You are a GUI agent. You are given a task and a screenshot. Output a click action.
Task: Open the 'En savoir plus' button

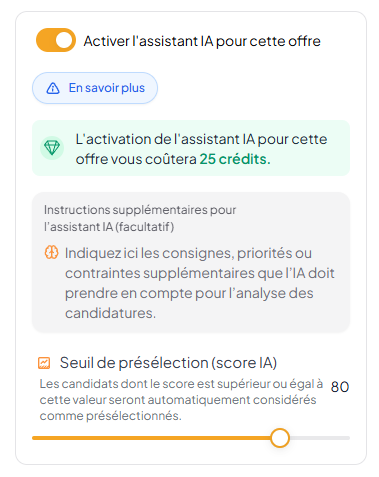point(95,88)
